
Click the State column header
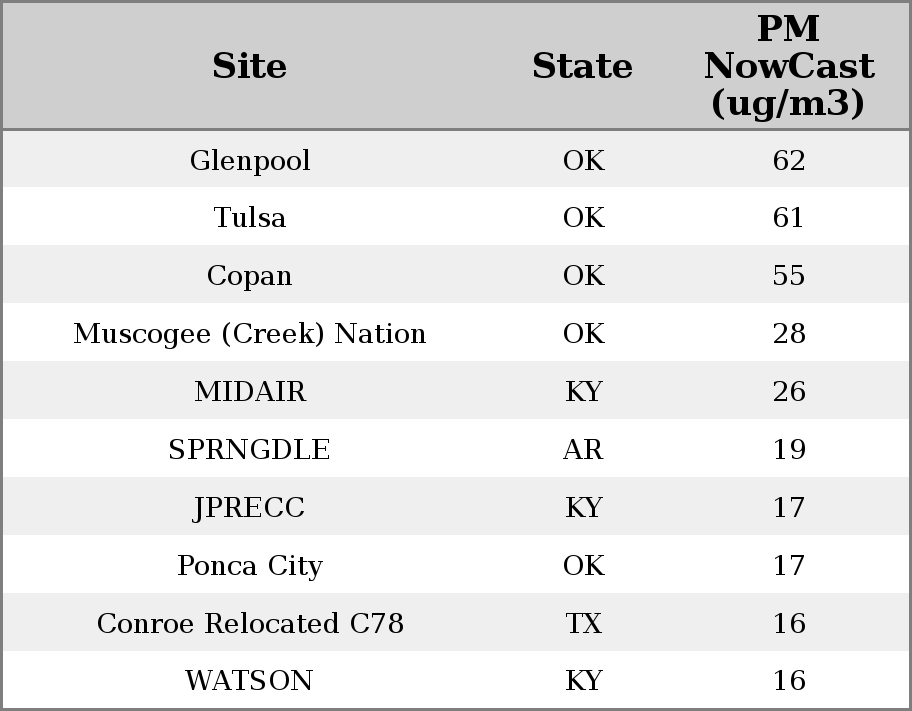[x=582, y=67]
